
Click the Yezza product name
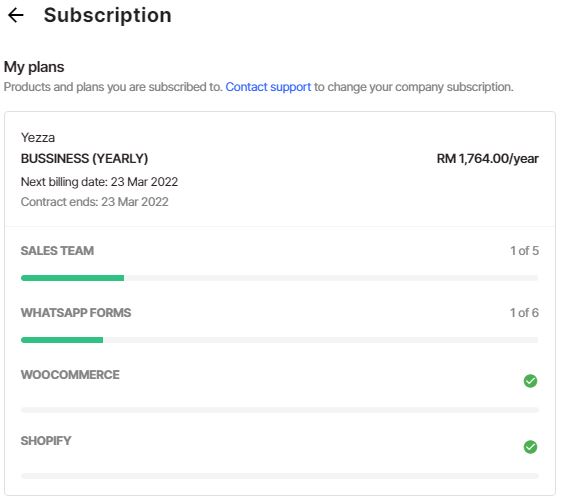click(38, 138)
